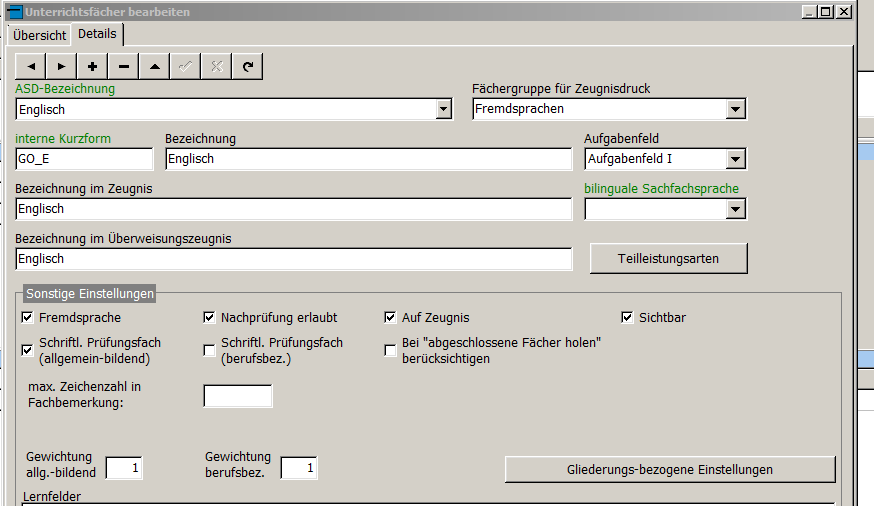Maximize the Unterrichtsfächer bearbeiten window
This screenshot has height=506, width=874.
tap(826, 12)
